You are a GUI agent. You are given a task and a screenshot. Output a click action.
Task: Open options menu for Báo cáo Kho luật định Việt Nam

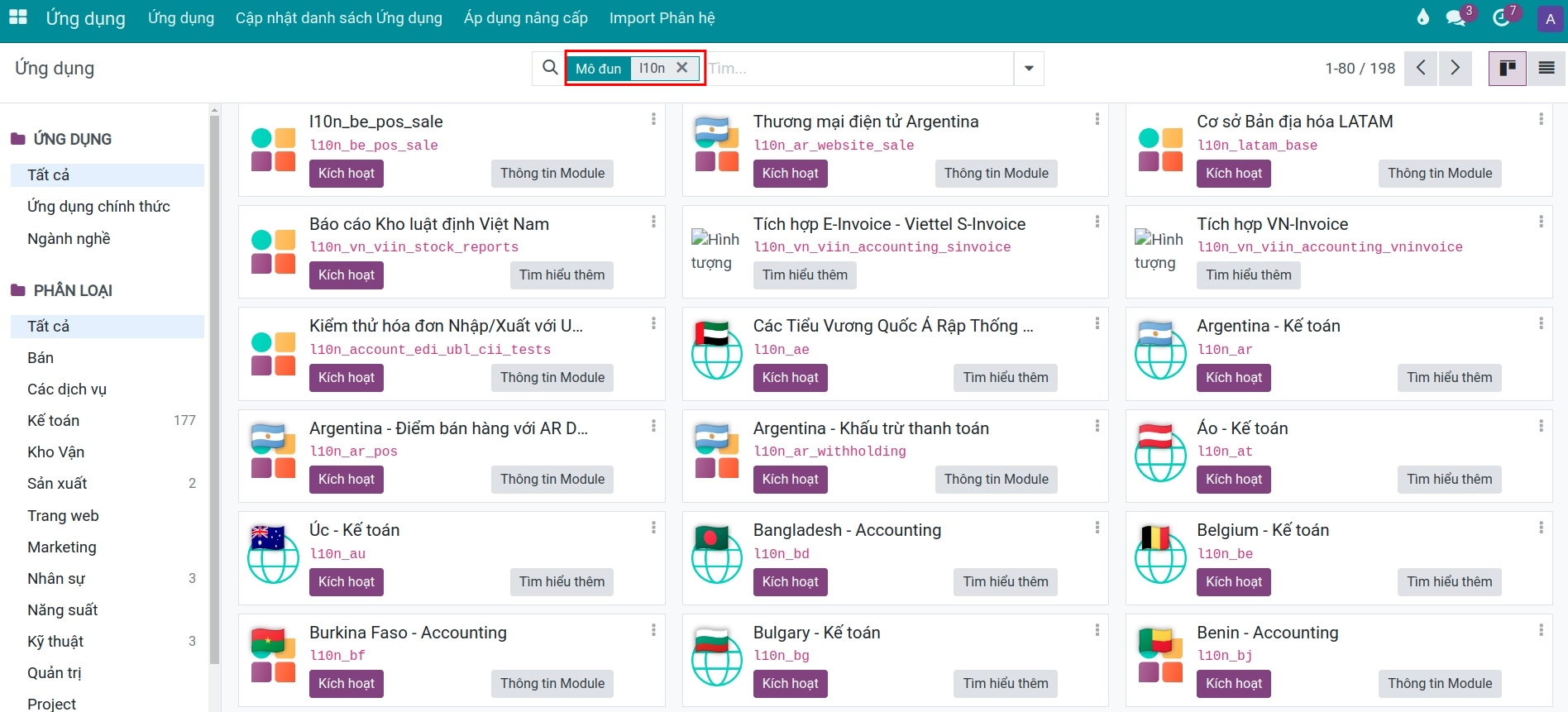coord(653,222)
